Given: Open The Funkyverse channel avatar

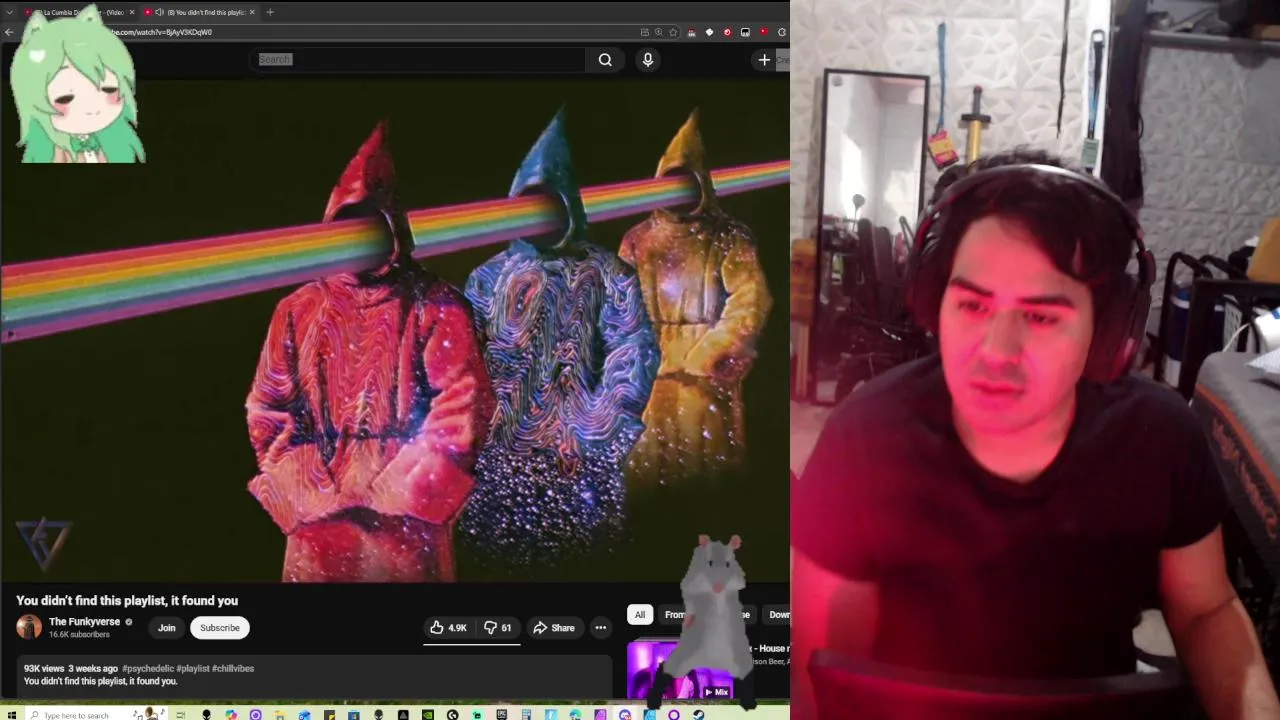Looking at the screenshot, I should [29, 627].
